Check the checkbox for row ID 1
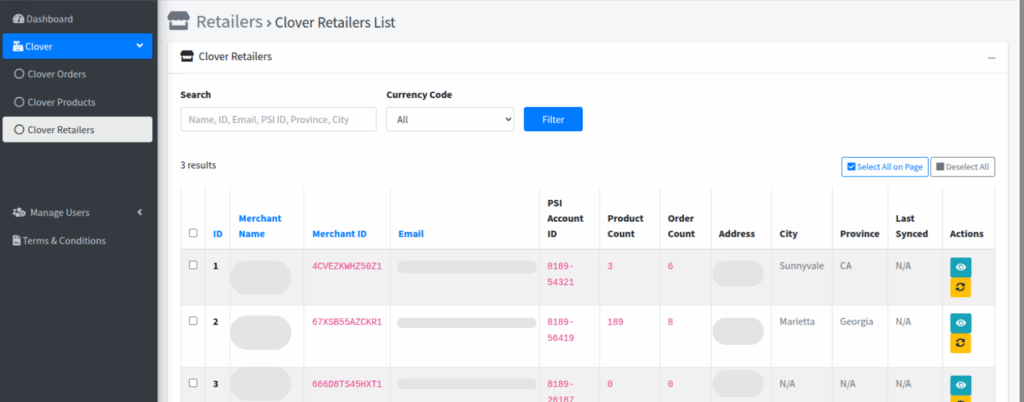The width and height of the screenshot is (1024, 402). point(193,265)
